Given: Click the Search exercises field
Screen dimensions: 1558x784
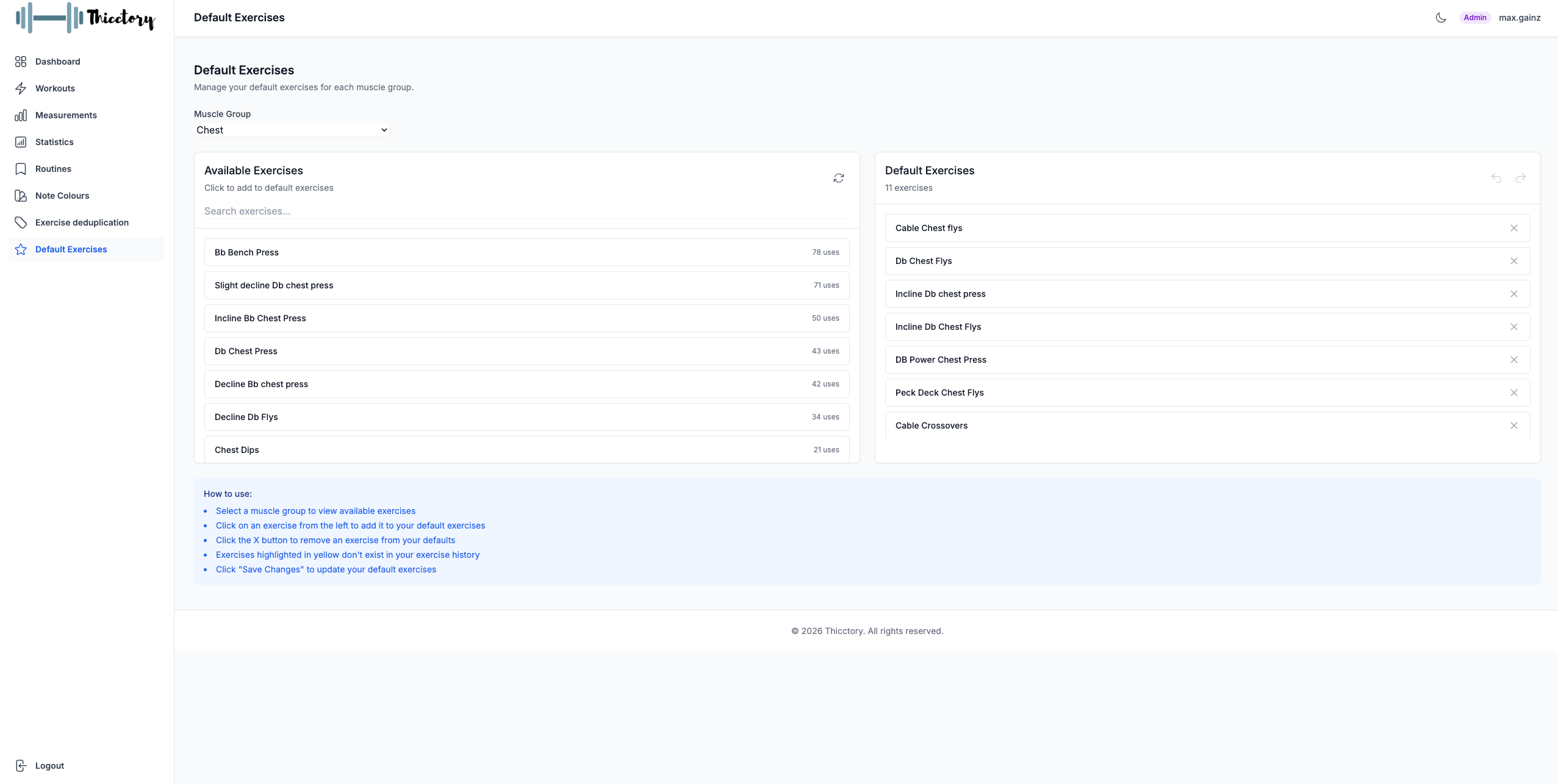Looking at the screenshot, I should click(x=526, y=211).
